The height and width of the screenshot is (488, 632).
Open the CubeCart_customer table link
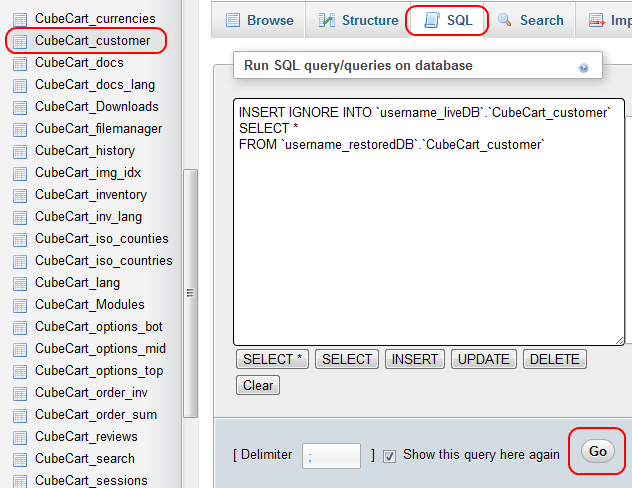(92, 41)
